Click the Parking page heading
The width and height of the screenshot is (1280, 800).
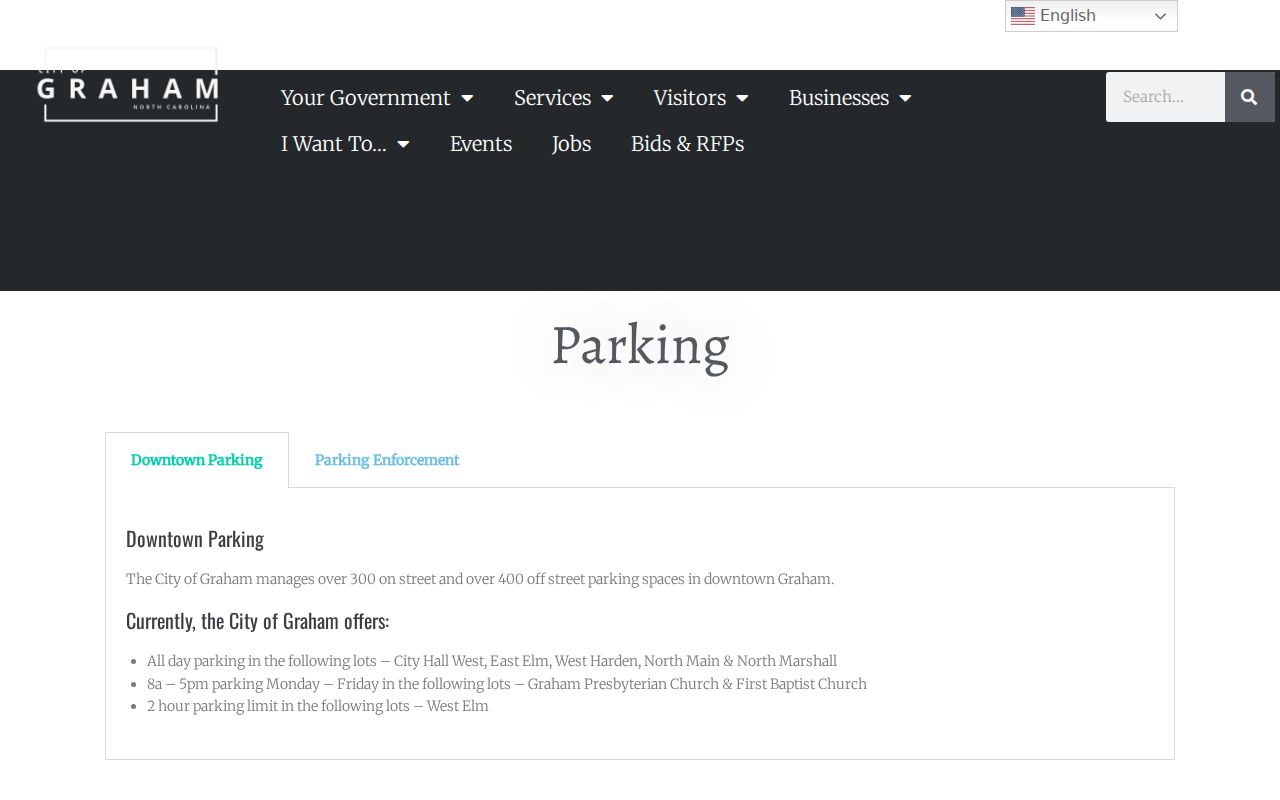(640, 346)
